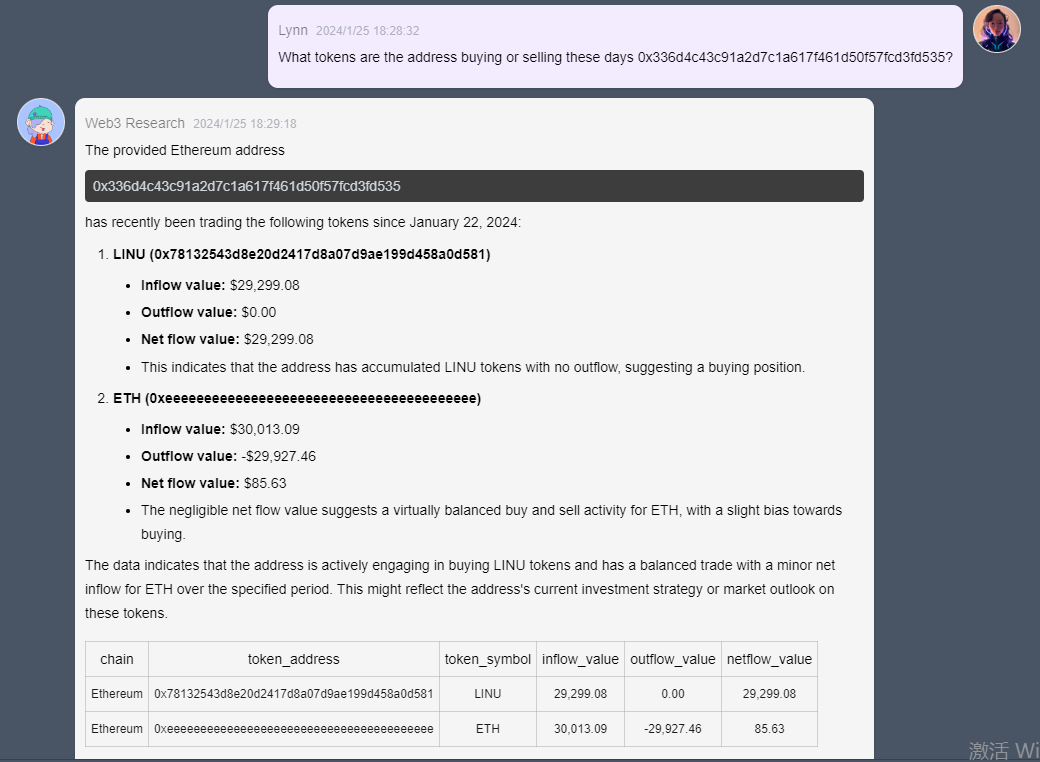
Task: Click the token_address column header
Action: [294, 659]
